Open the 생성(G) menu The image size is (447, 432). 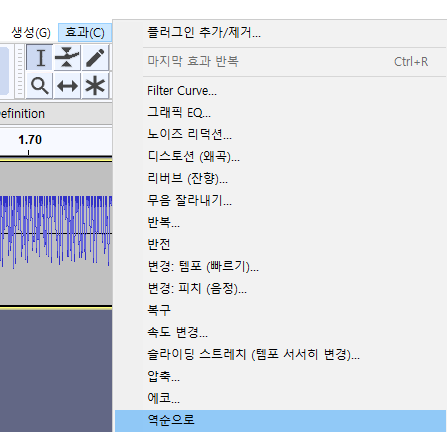tap(31, 33)
